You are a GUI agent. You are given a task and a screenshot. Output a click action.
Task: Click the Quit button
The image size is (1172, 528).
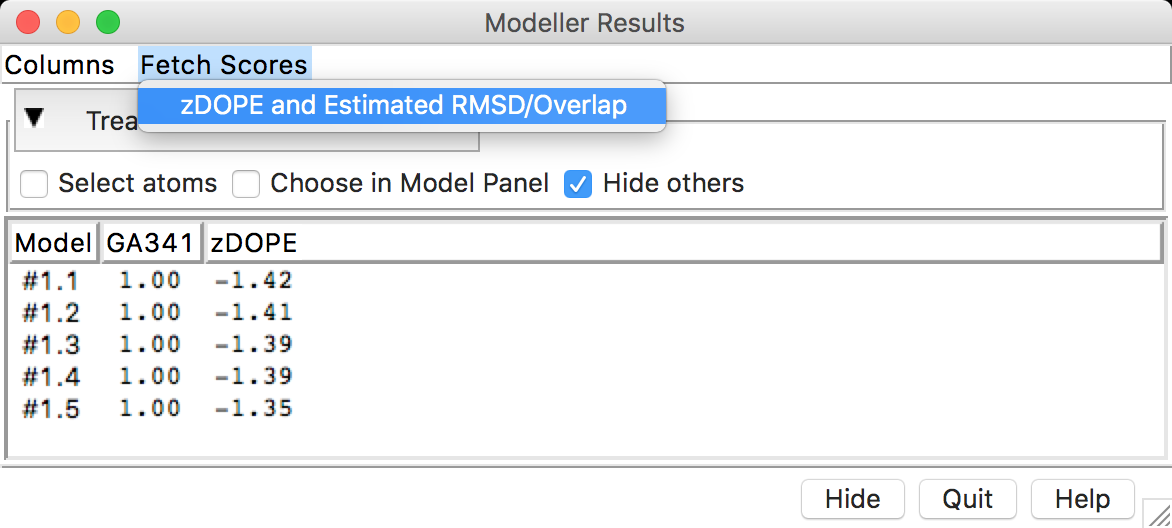pos(968,499)
